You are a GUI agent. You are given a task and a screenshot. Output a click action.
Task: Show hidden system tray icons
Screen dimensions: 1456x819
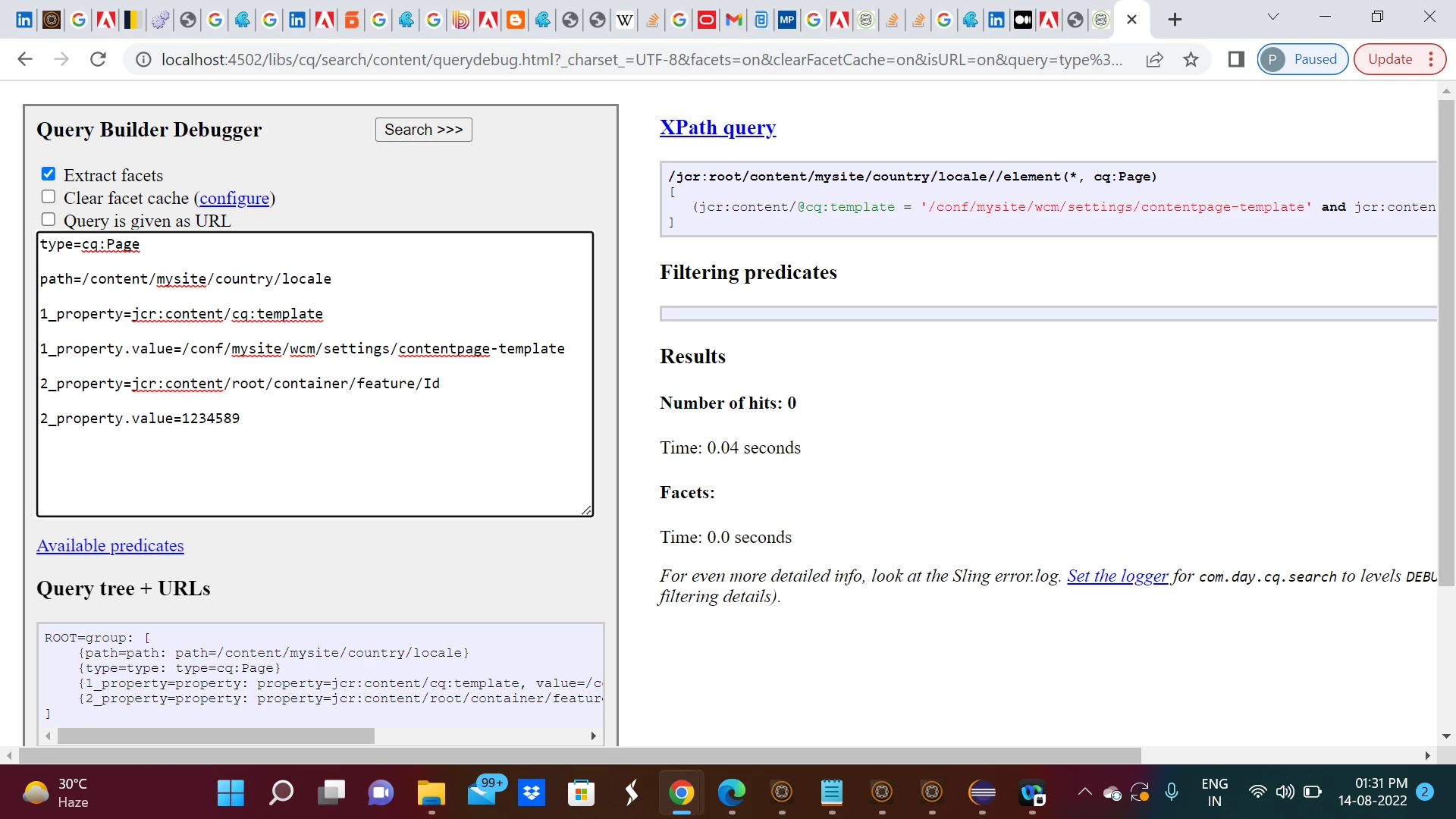tap(1085, 792)
